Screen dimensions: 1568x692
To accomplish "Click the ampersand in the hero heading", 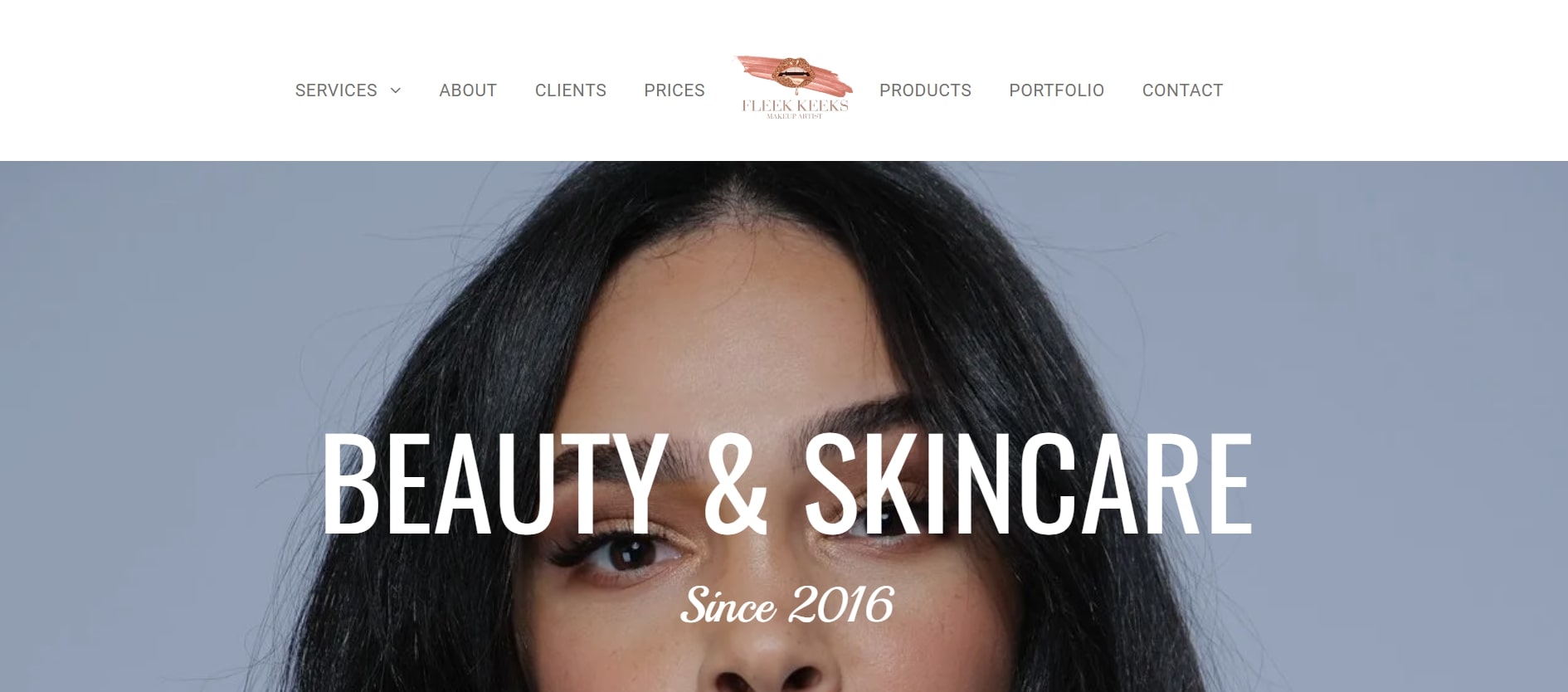I will pos(735,484).
